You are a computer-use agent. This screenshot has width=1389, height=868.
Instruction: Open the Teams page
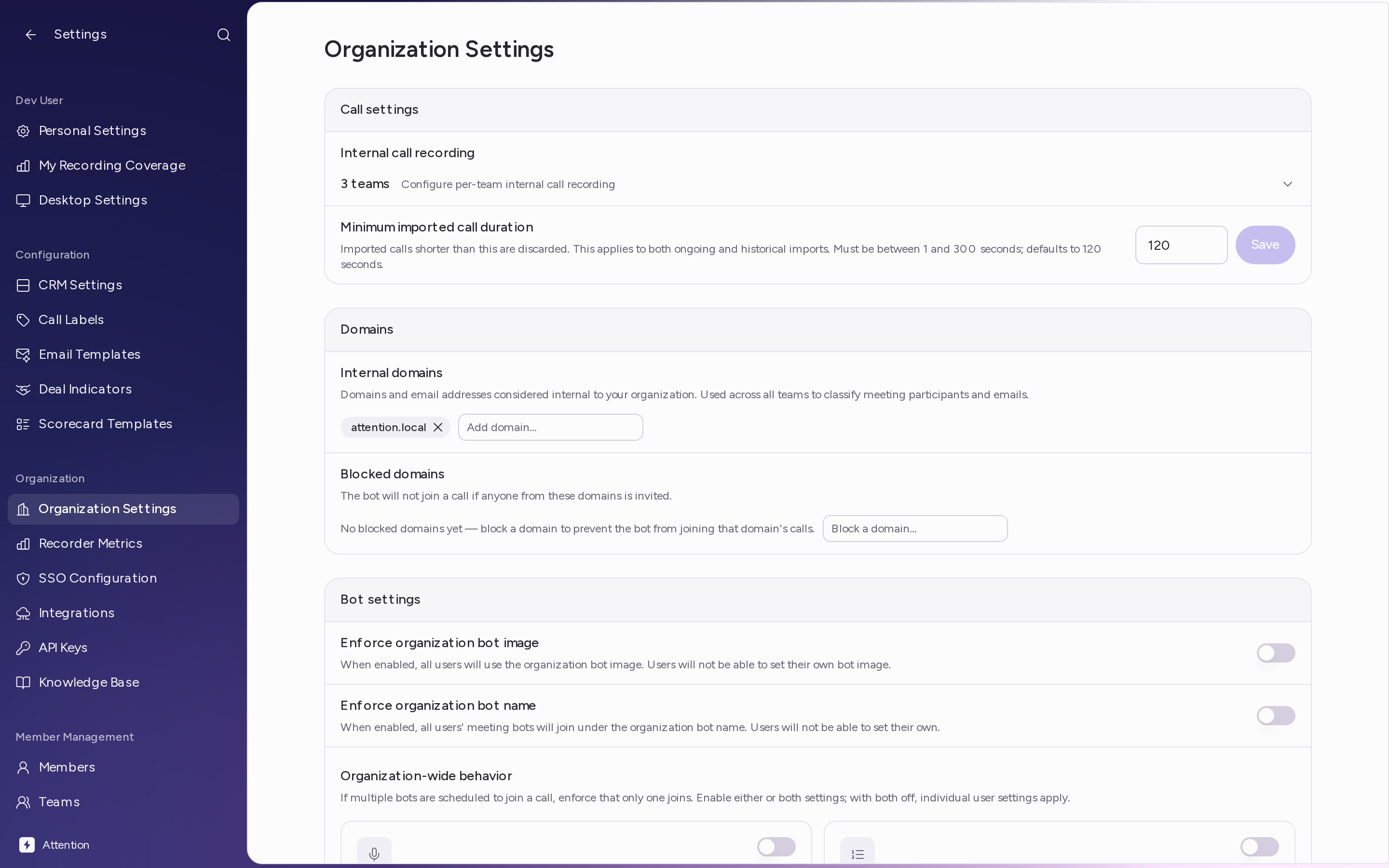(x=123, y=802)
